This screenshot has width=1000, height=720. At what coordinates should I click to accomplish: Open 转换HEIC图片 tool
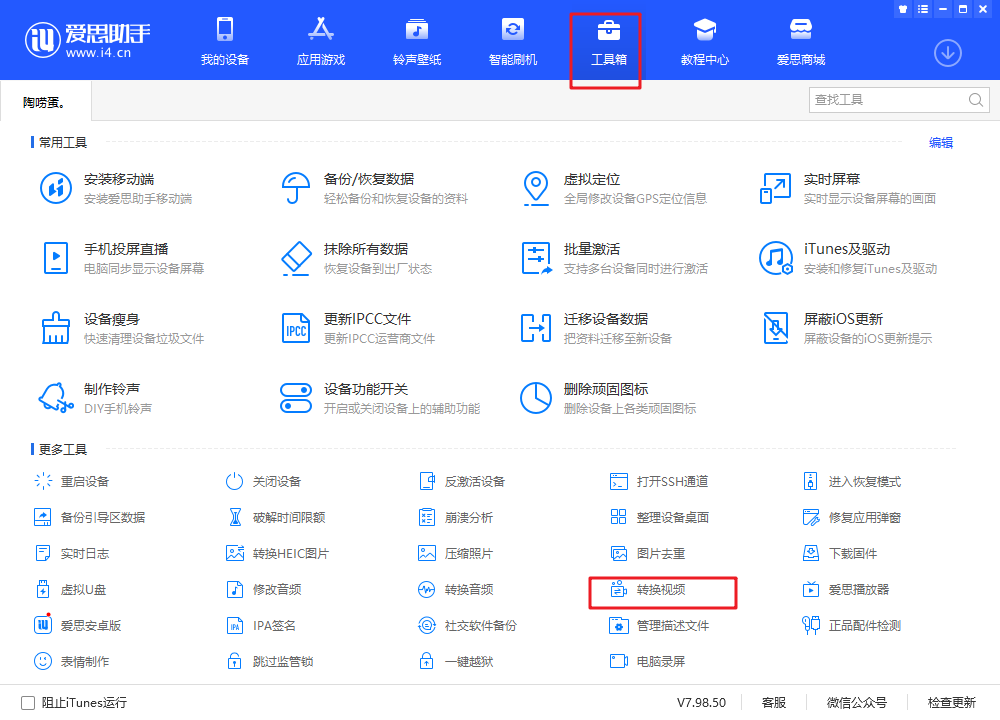(277, 554)
